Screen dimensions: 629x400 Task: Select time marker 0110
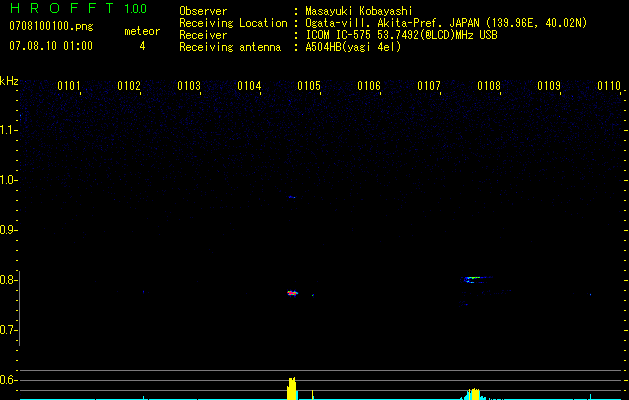coord(609,86)
